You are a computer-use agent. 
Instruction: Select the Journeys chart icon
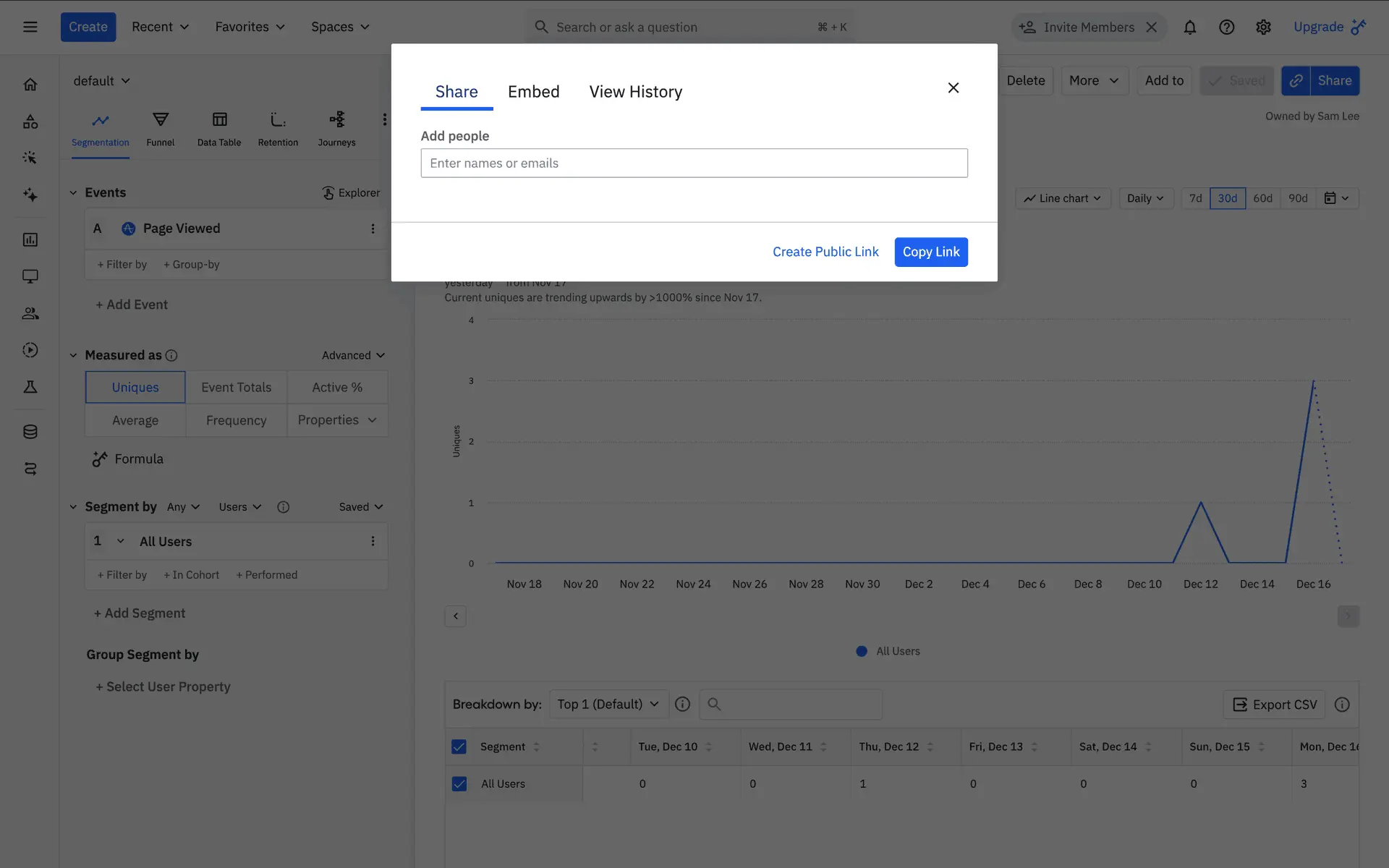pos(336,120)
